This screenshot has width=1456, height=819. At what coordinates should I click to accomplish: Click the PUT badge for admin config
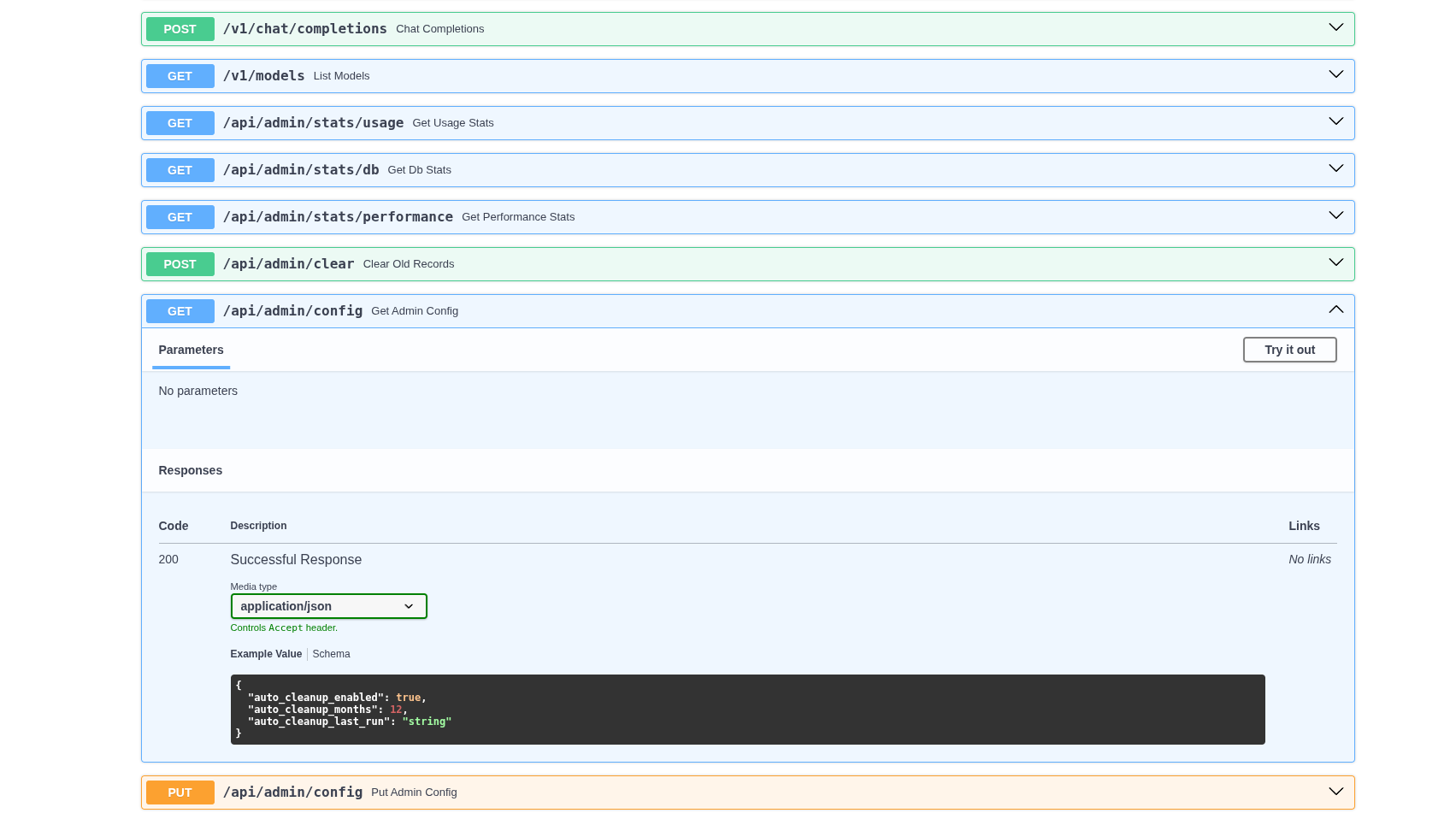click(180, 792)
